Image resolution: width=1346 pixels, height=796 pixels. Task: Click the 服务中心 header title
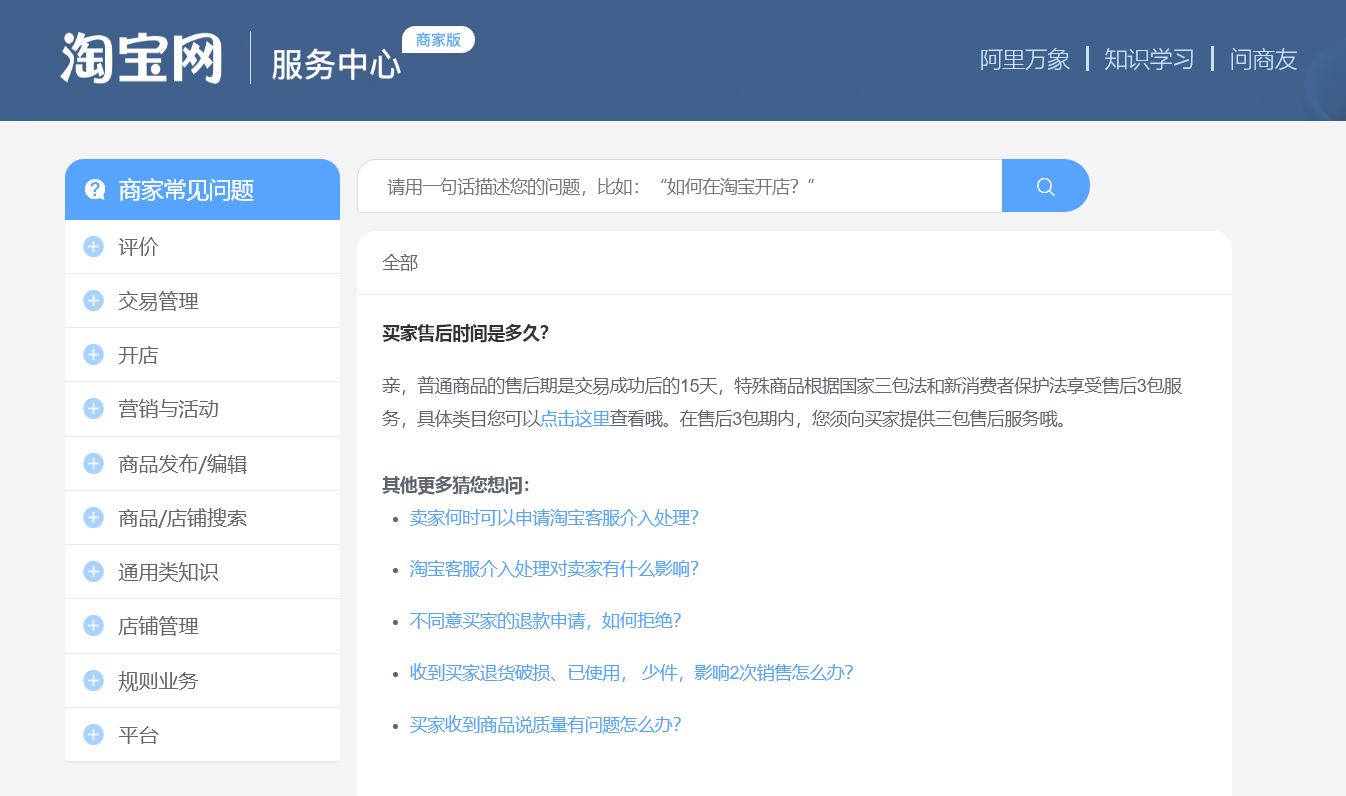(336, 65)
